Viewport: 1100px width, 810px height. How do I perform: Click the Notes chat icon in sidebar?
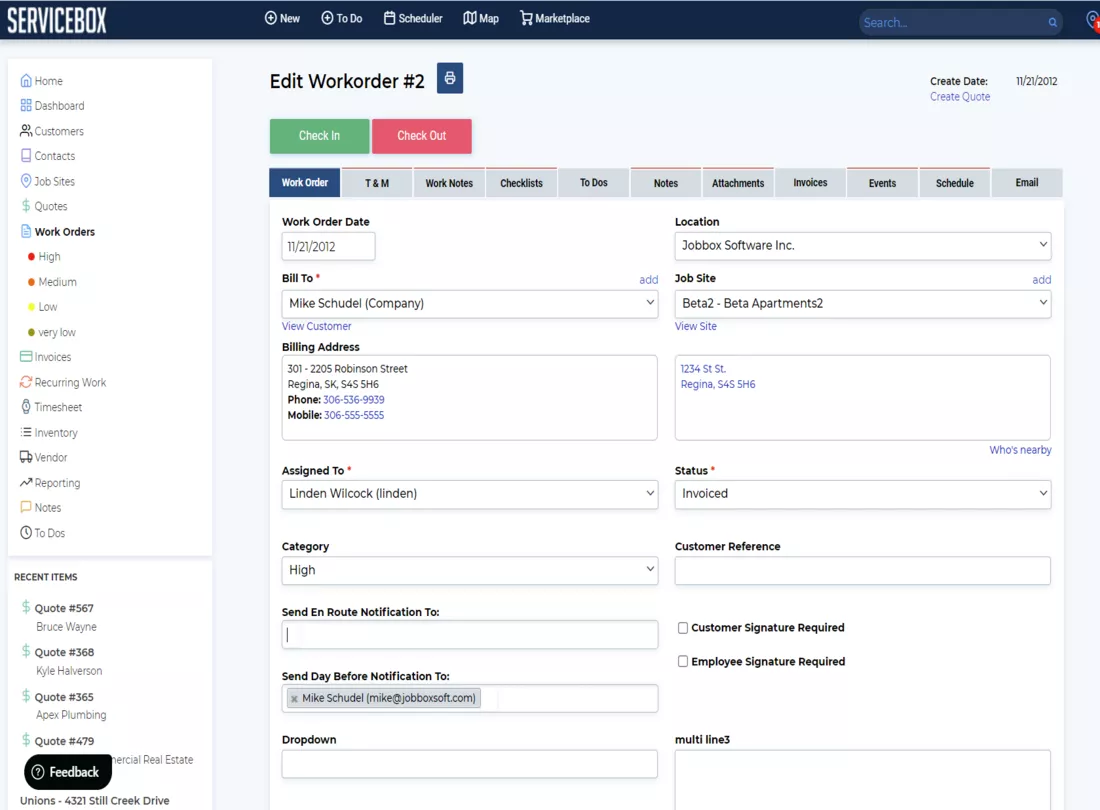[26, 507]
